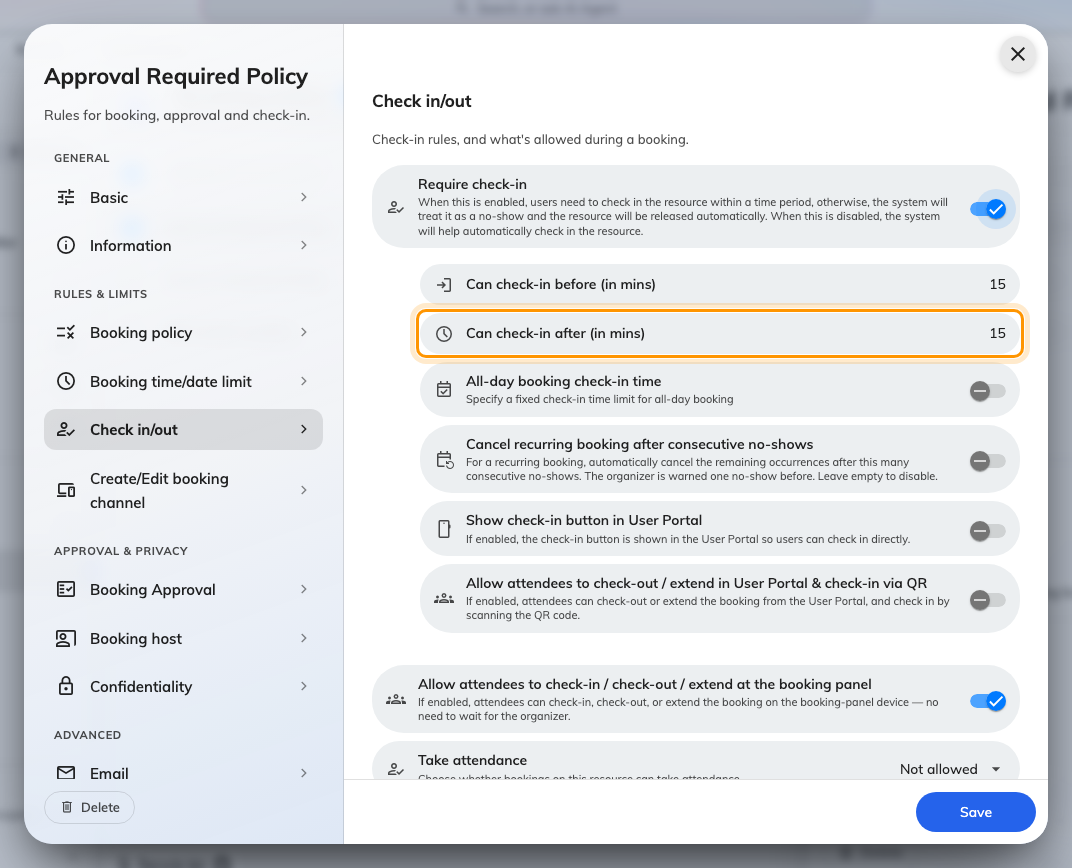The height and width of the screenshot is (868, 1072).
Task: Click the Create/Edit booking channel devices icon
Action: point(66,490)
